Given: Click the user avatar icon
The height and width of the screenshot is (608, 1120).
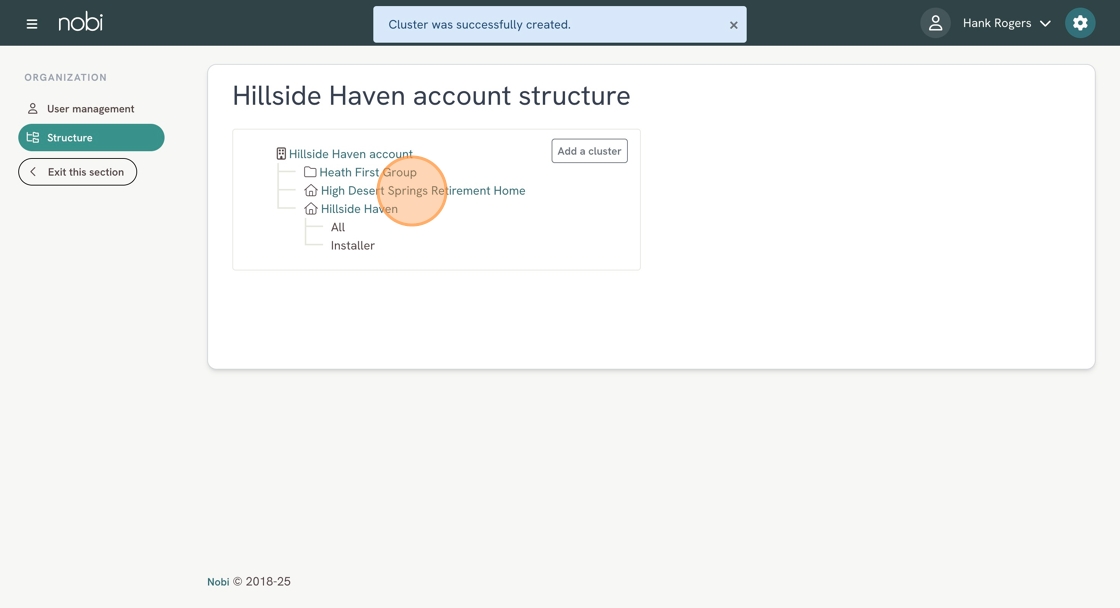Looking at the screenshot, I should point(935,24).
